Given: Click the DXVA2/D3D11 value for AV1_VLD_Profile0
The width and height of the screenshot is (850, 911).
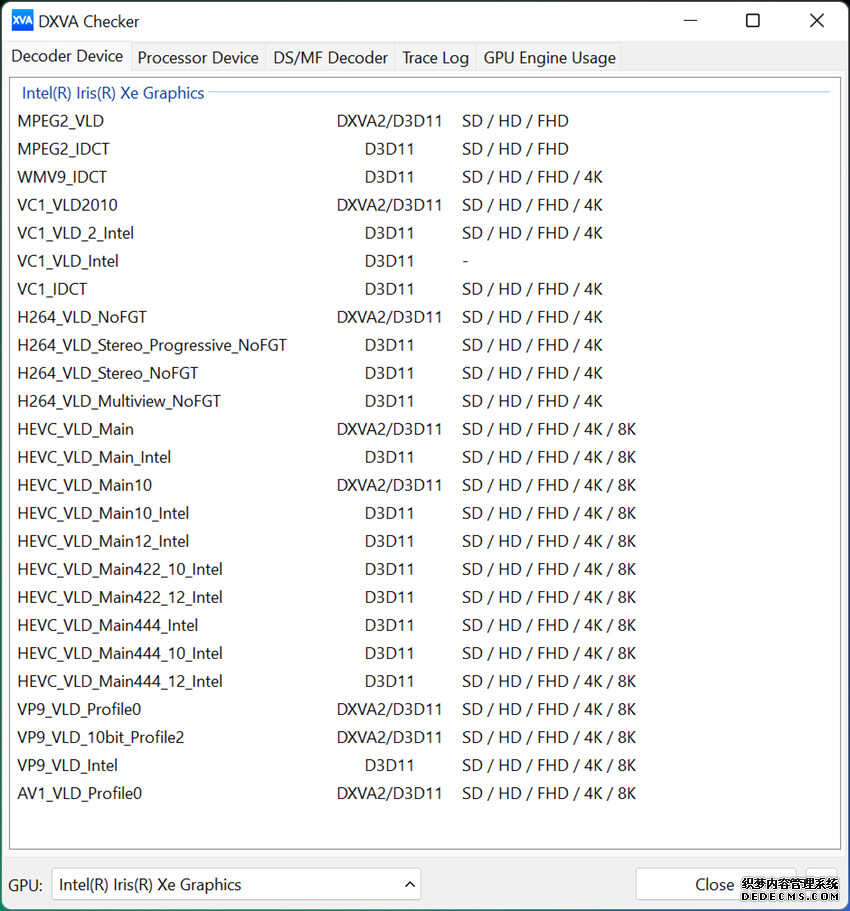Looking at the screenshot, I should click(x=389, y=793).
